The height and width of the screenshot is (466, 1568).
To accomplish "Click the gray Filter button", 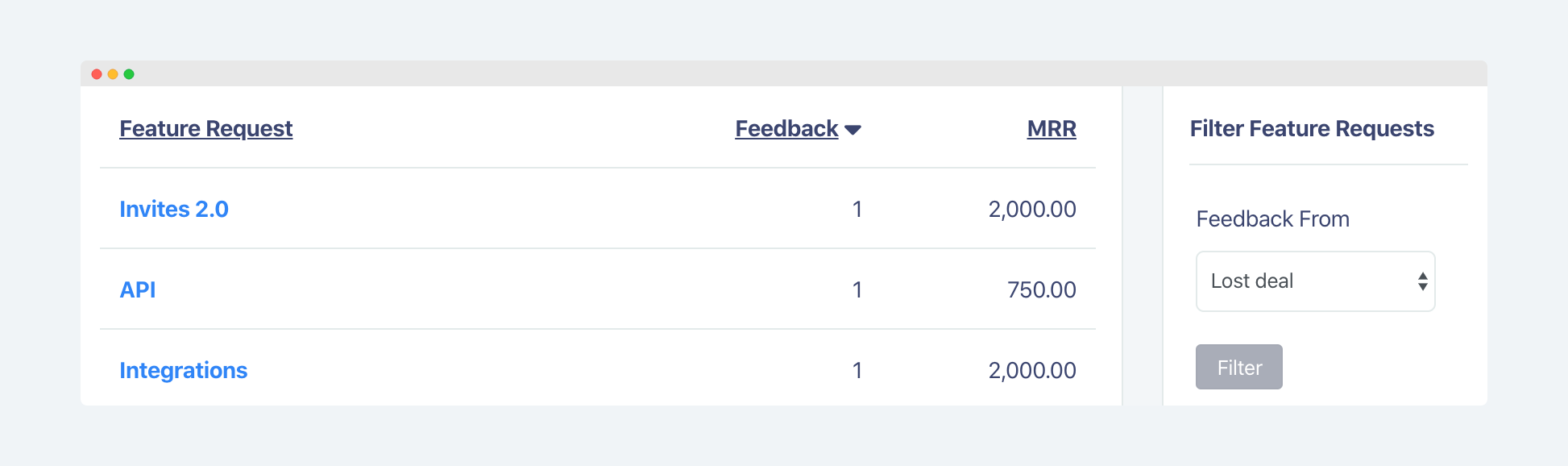I will coord(1239,367).
